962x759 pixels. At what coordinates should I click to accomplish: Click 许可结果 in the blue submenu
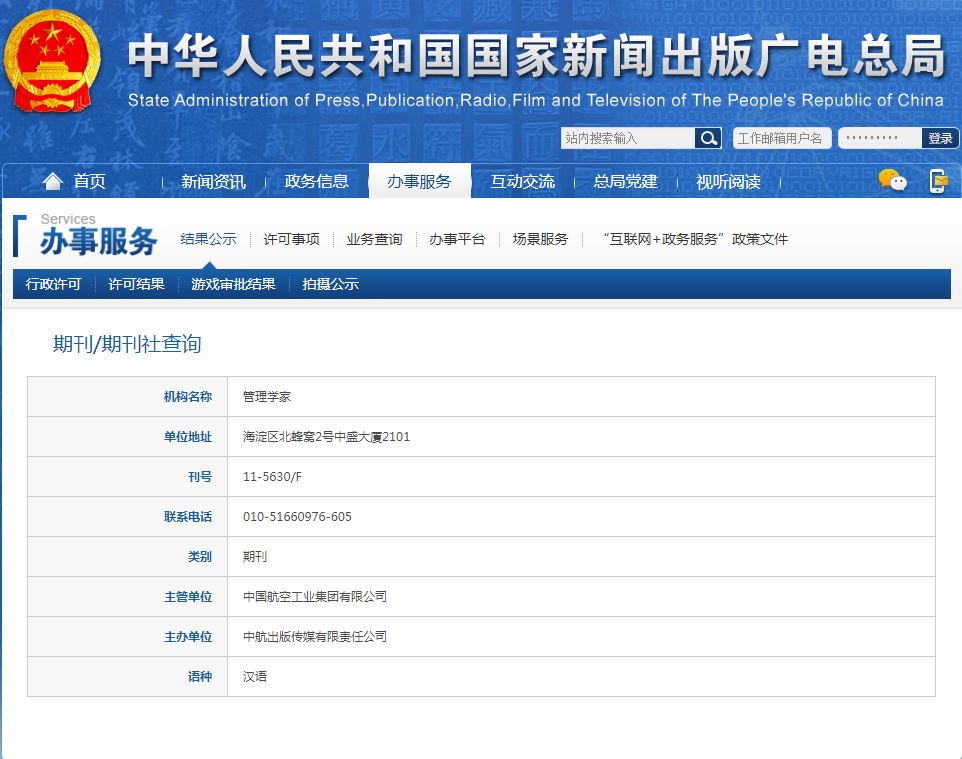[x=136, y=284]
